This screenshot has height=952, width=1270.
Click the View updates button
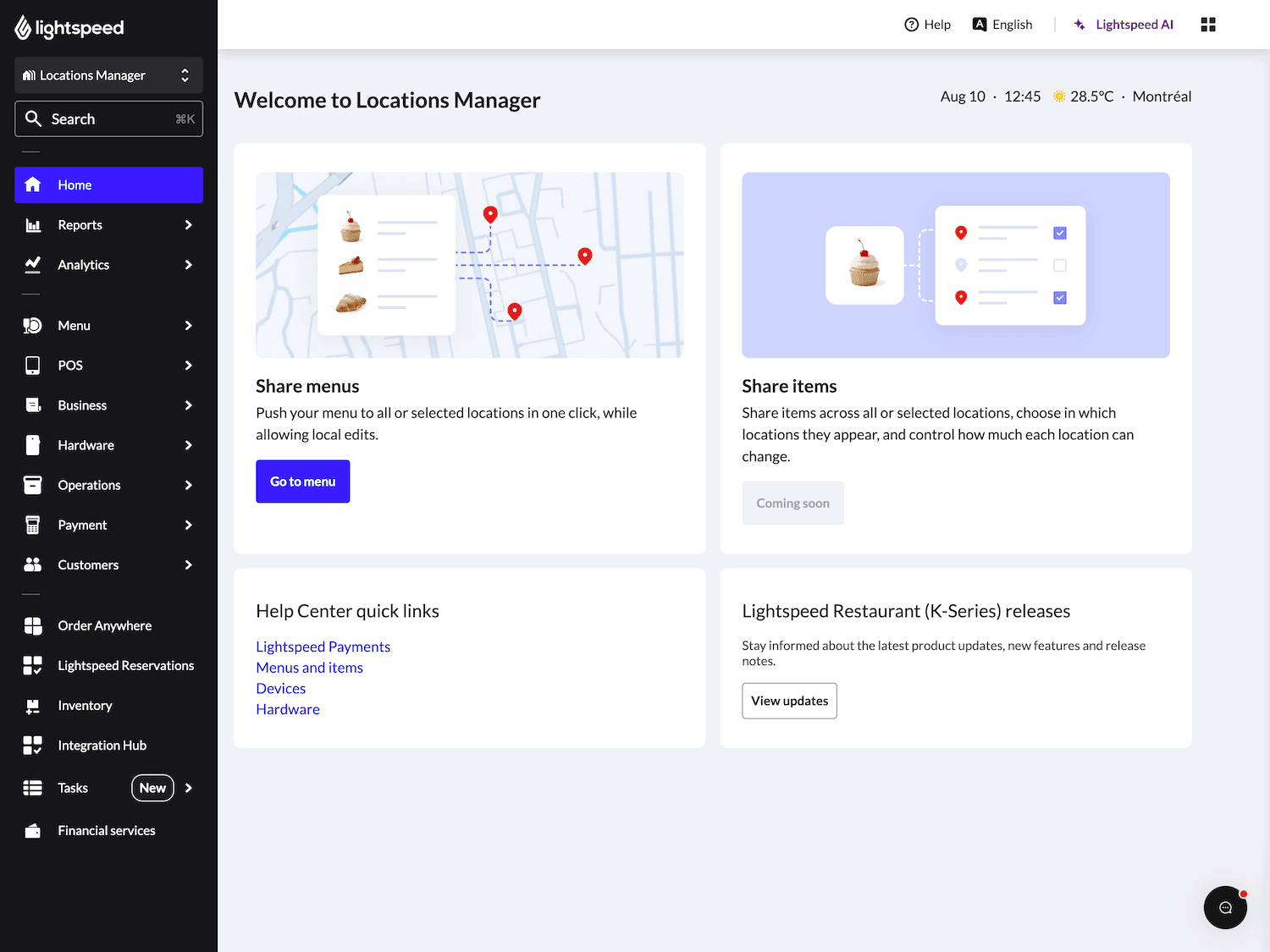click(789, 701)
